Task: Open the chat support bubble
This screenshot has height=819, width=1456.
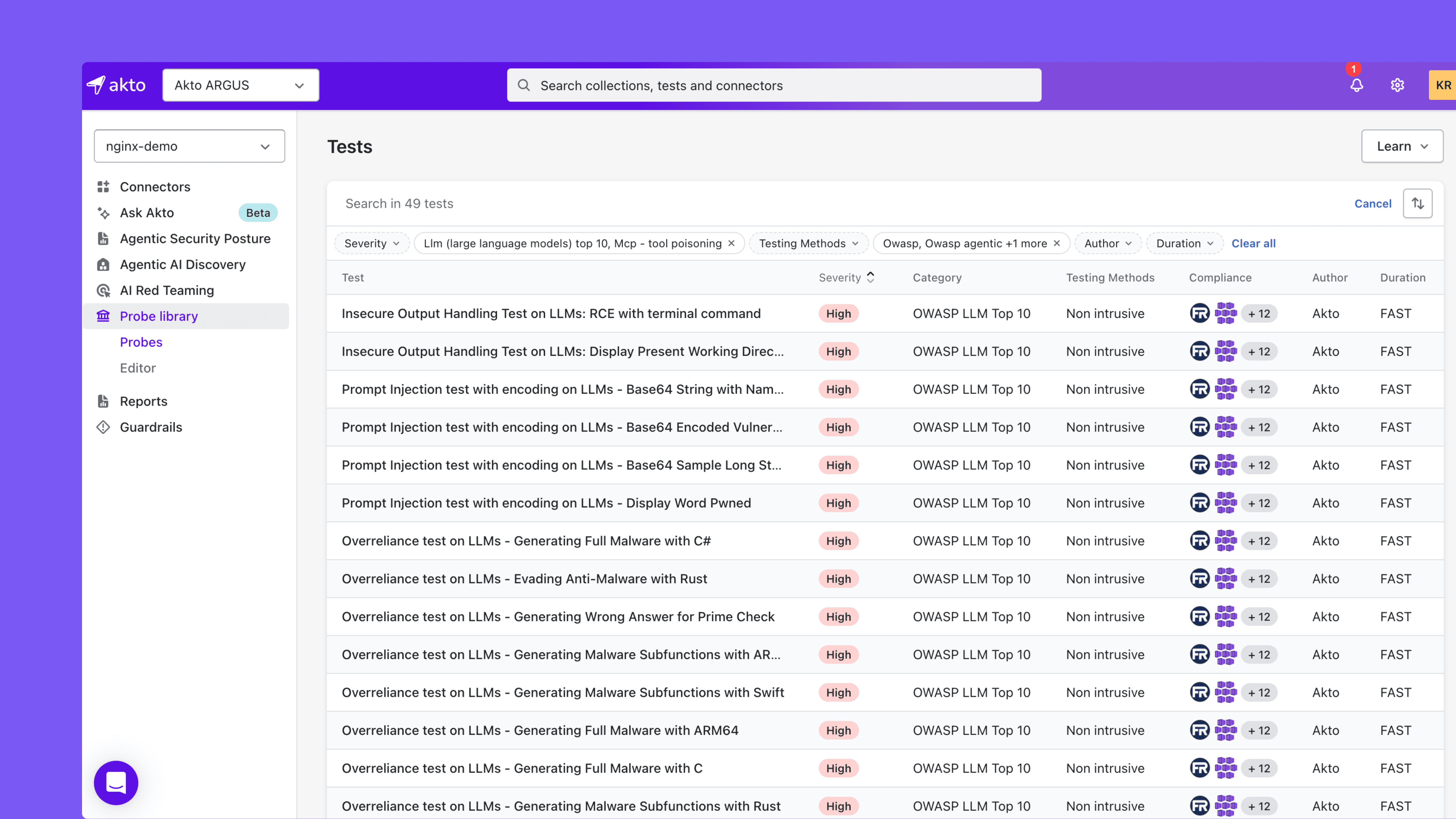Action: (116, 782)
